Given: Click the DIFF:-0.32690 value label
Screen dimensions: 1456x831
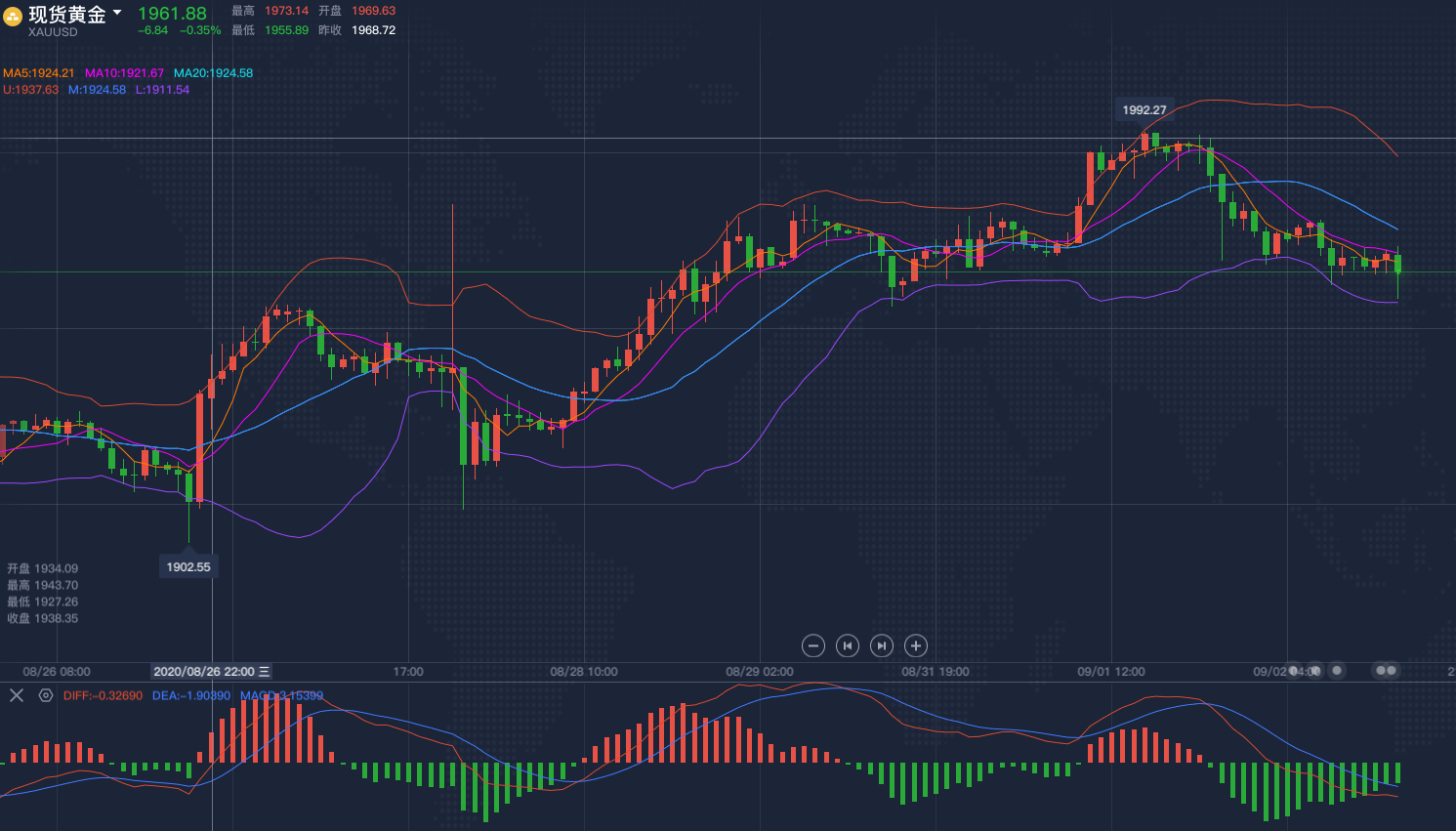Looking at the screenshot, I should pos(103,696).
